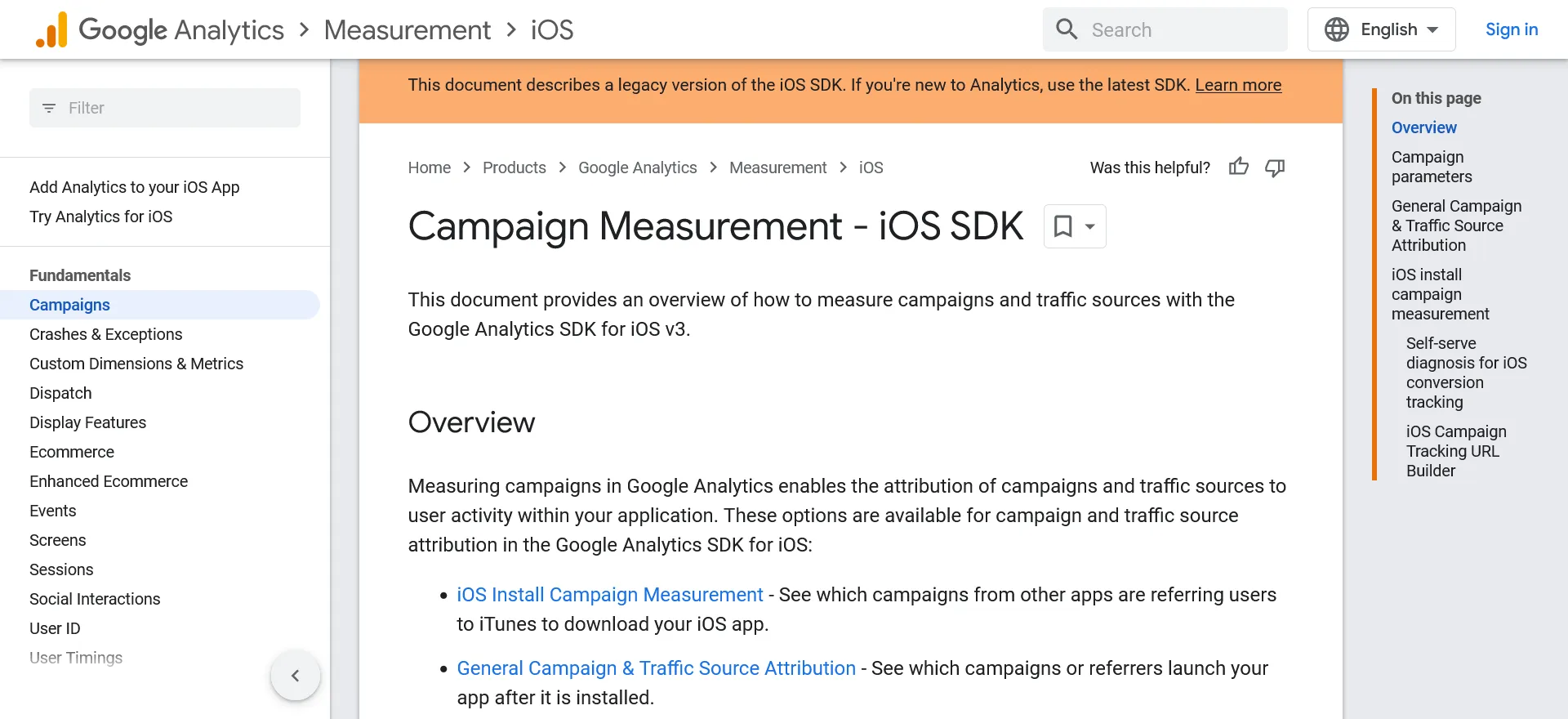Click the thumbs up helpful icon
Viewport: 1568px width, 719px height.
pyautogui.click(x=1239, y=167)
